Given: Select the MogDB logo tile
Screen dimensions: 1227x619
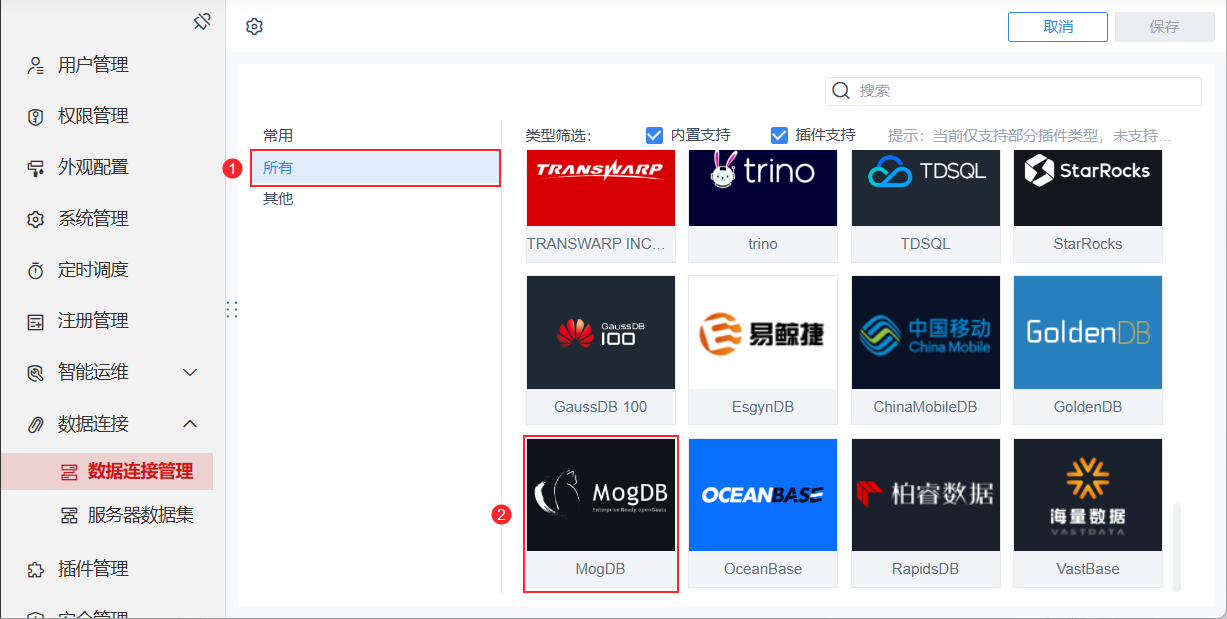Looking at the screenshot, I should (x=601, y=495).
